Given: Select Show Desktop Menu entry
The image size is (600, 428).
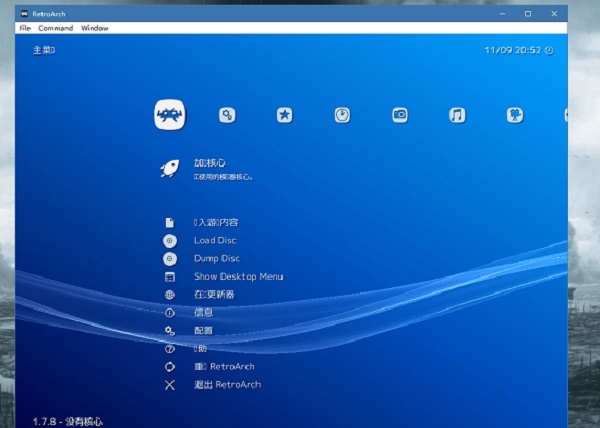Looking at the screenshot, I should (x=238, y=277).
